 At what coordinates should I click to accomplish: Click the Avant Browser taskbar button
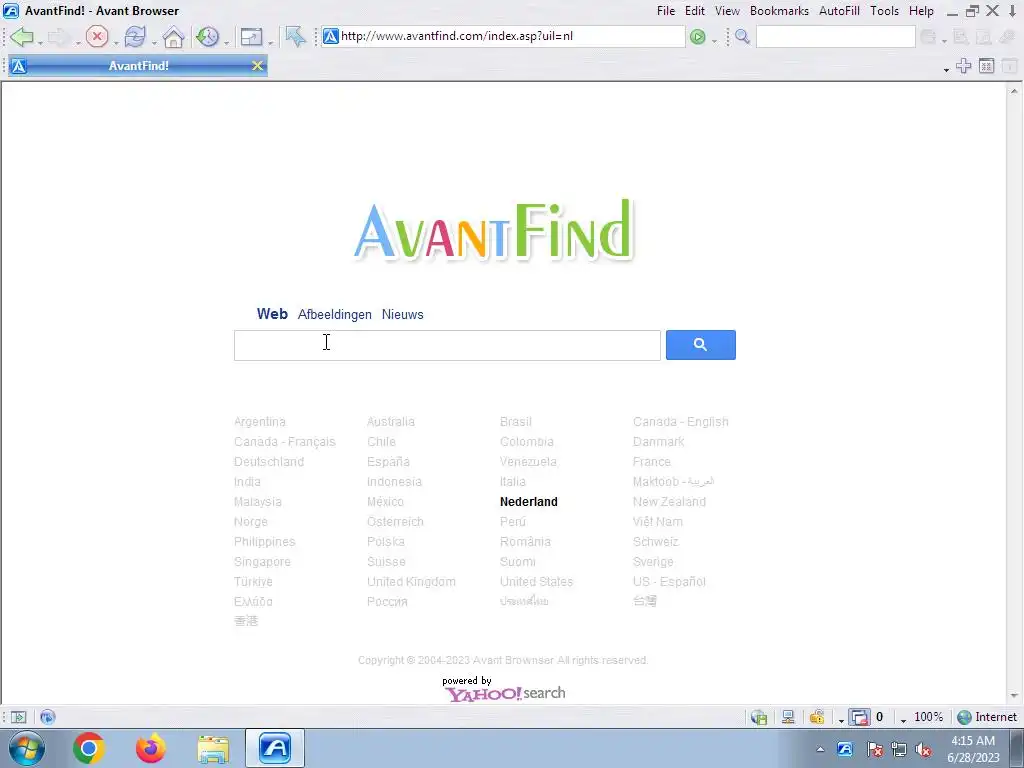click(275, 748)
